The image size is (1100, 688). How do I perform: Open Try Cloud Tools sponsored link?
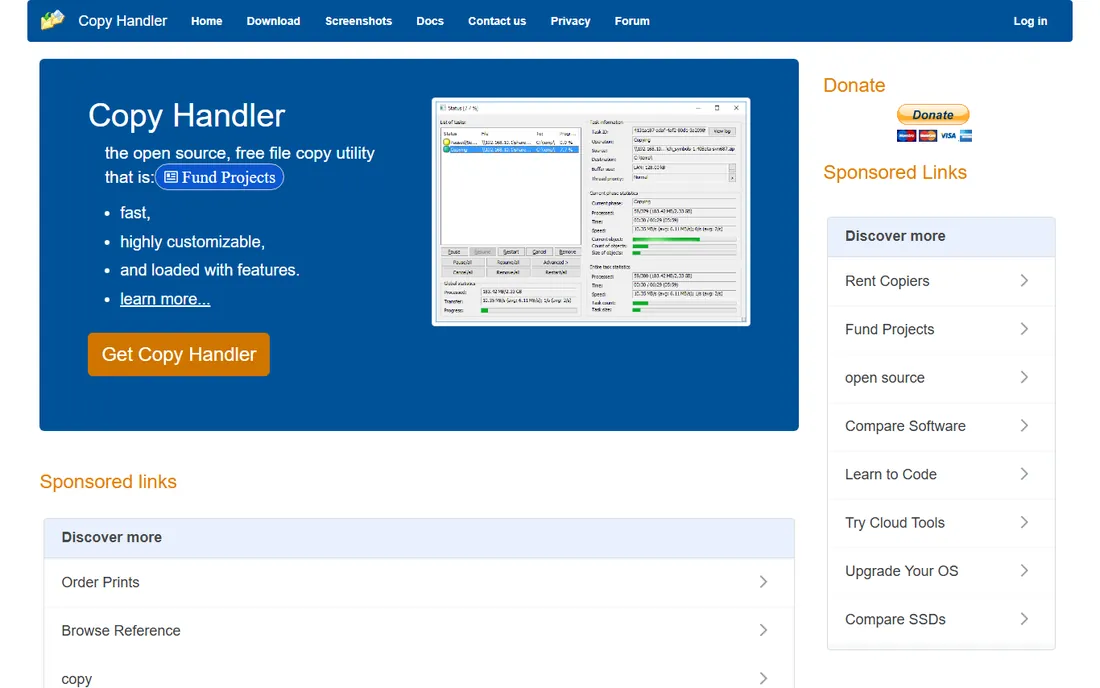(x=941, y=523)
